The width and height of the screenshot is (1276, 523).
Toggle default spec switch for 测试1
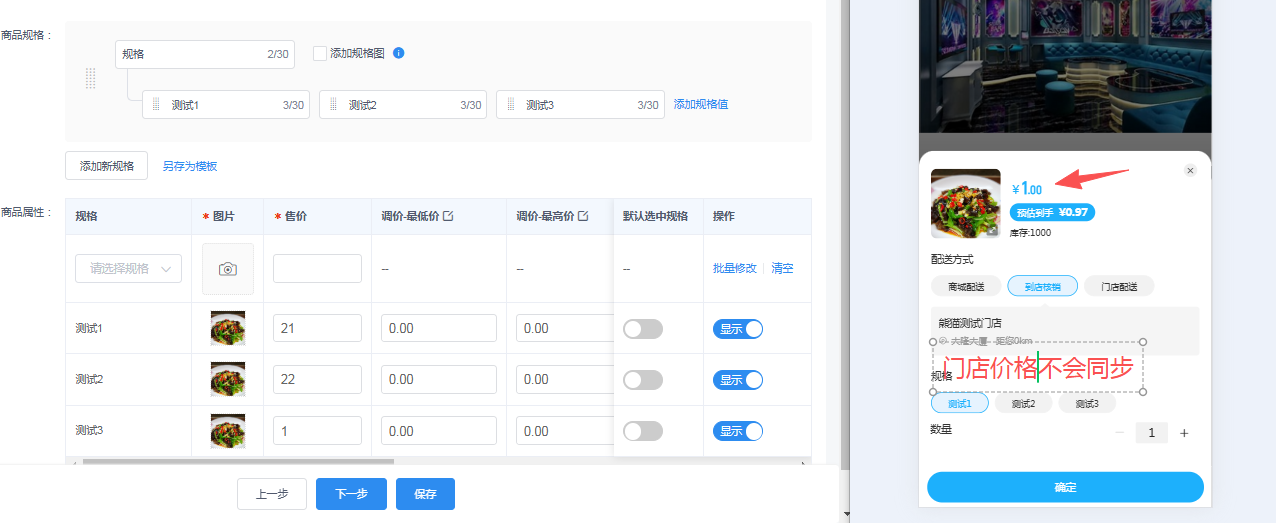(642, 329)
